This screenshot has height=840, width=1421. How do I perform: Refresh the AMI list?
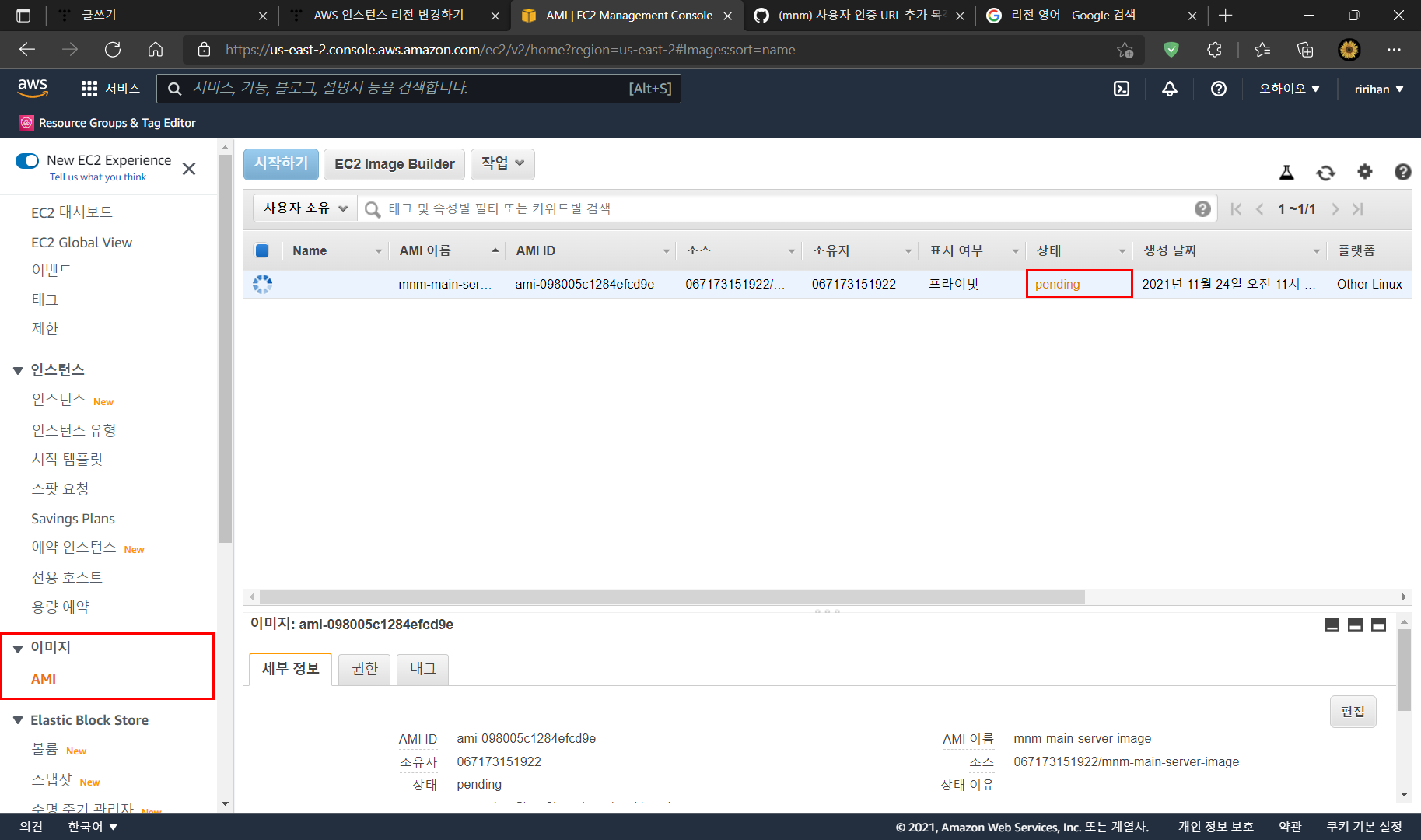click(x=1326, y=172)
